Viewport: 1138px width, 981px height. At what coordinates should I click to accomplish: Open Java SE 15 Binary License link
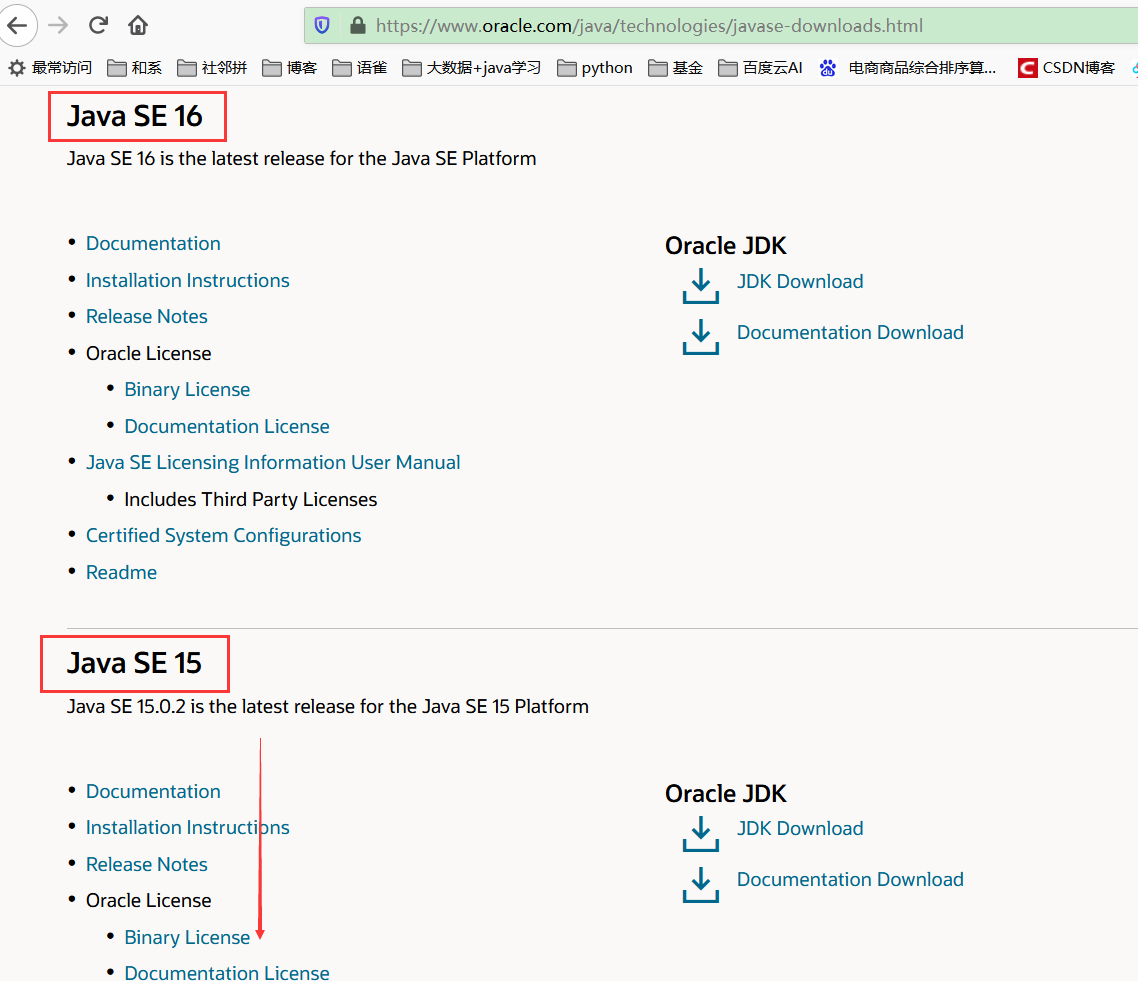[x=187, y=937]
